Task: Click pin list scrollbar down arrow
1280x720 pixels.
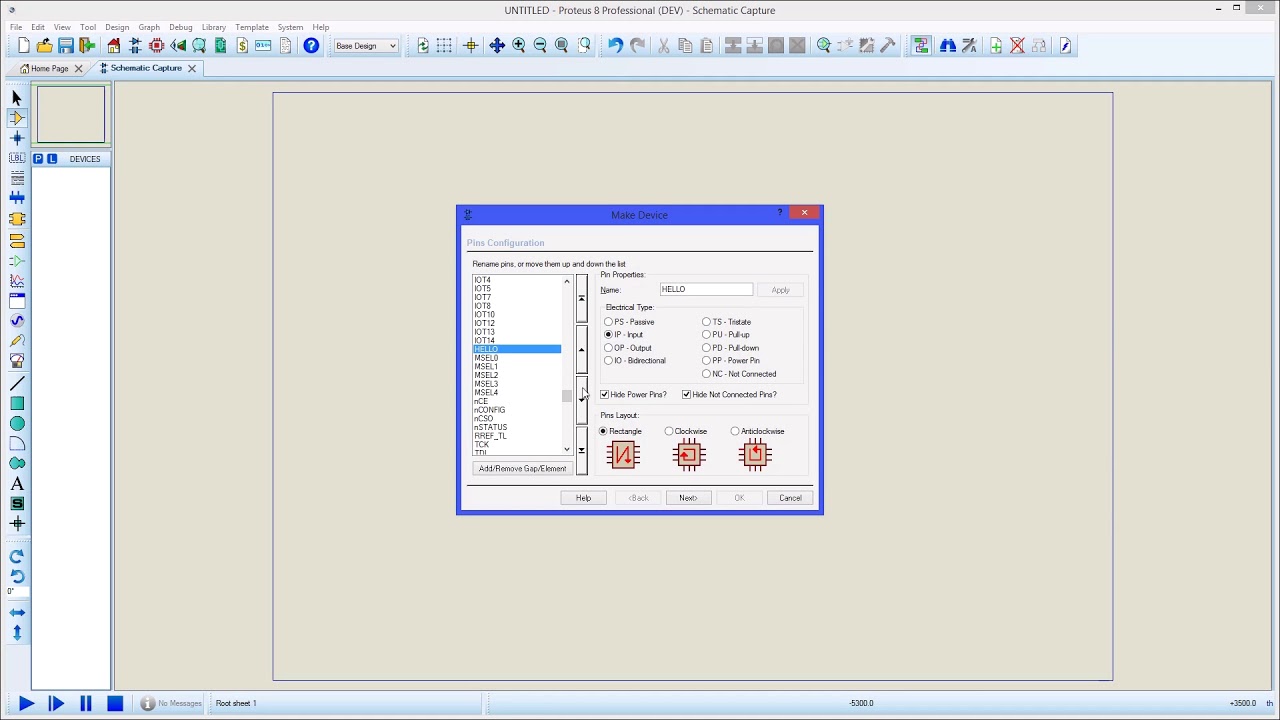Action: (x=567, y=450)
